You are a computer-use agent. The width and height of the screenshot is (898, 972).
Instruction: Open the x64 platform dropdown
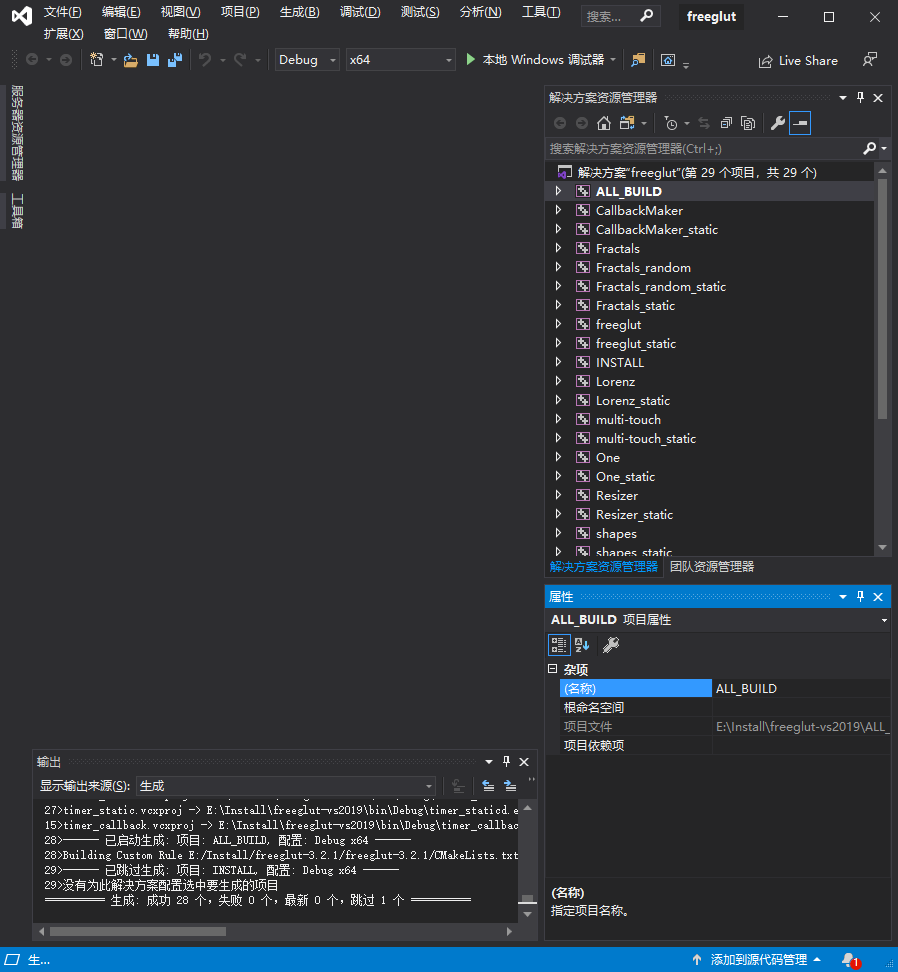400,60
